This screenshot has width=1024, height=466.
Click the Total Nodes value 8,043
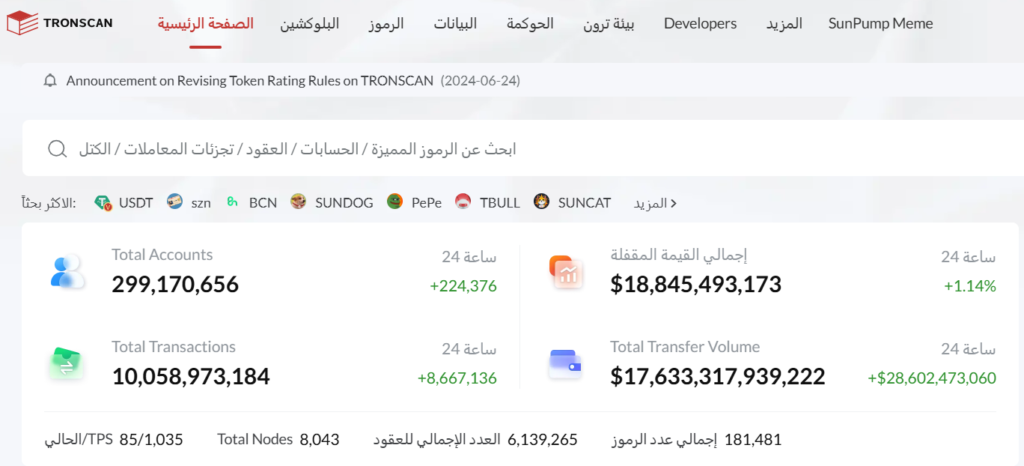[319, 440]
